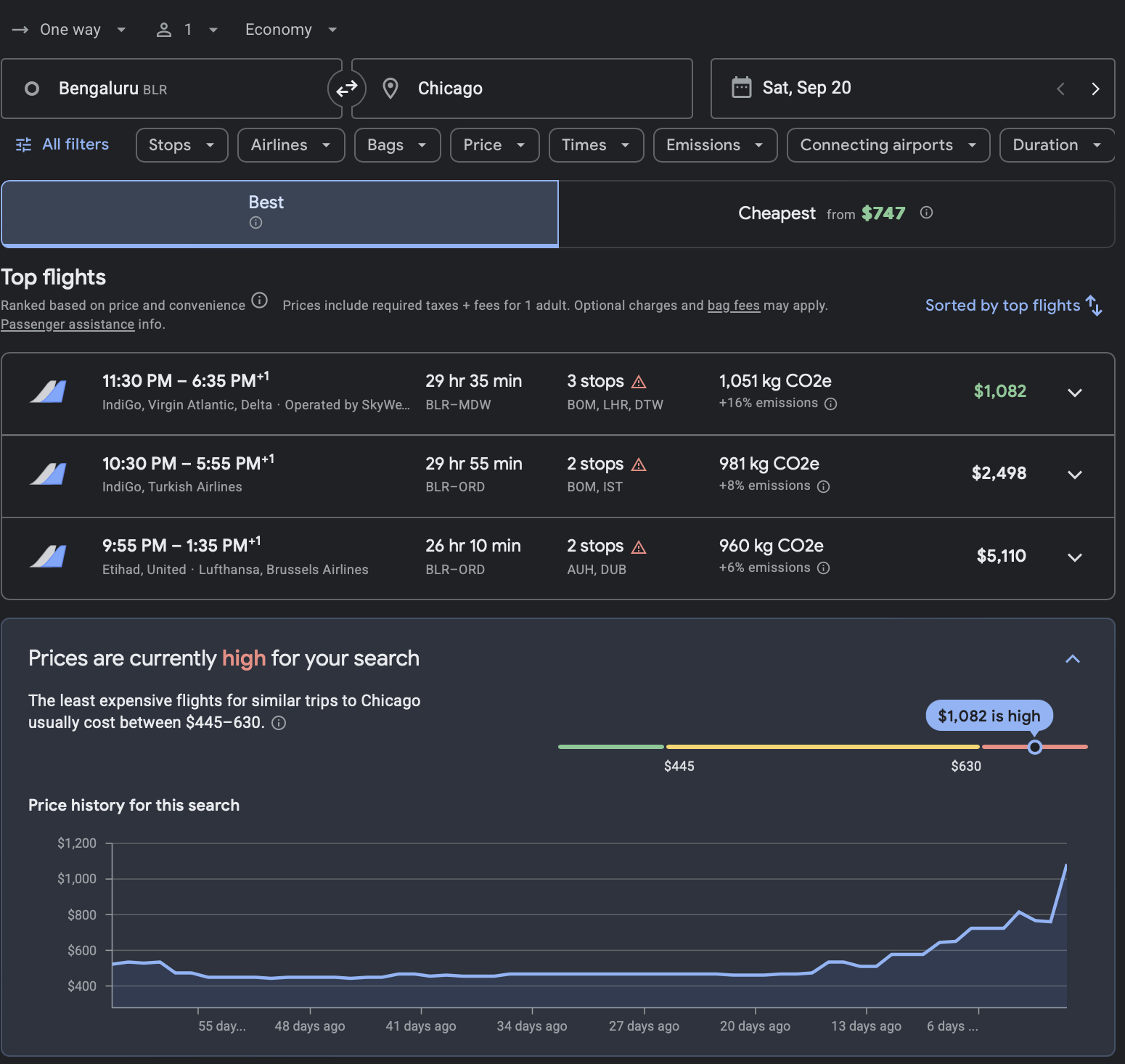Viewport: 1125px width, 1064px height.
Task: Open All filters panel
Action: point(62,144)
